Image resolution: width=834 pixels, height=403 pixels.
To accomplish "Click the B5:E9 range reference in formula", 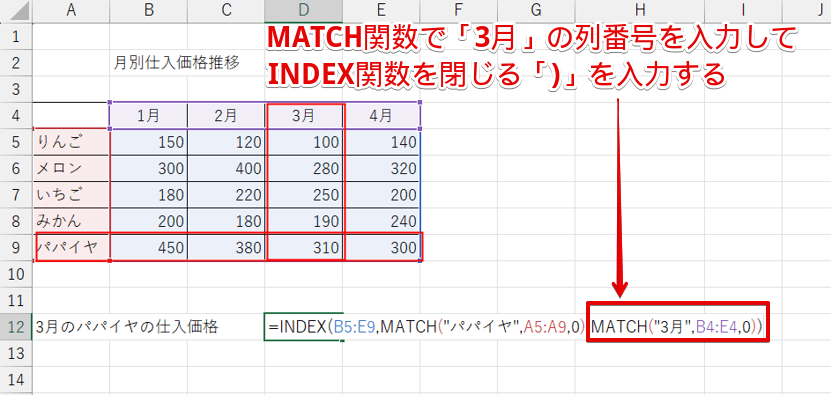I will click(x=355, y=327).
